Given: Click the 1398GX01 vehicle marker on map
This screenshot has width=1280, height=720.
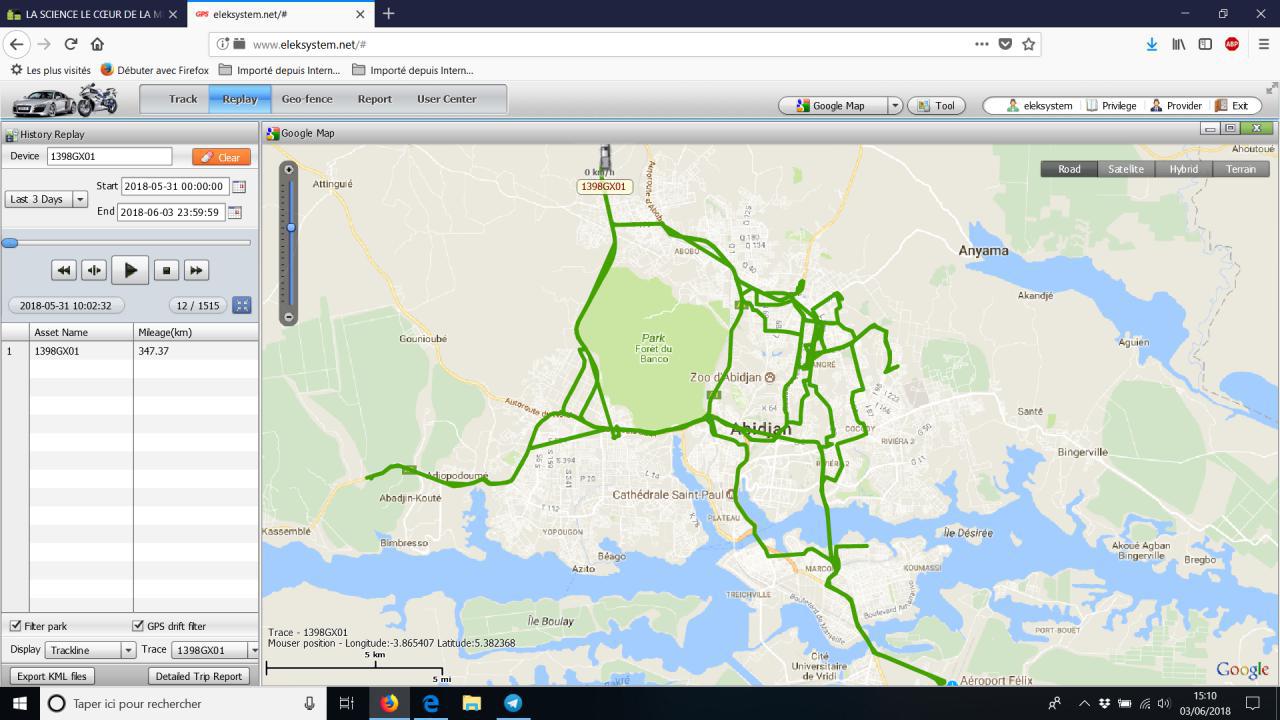Looking at the screenshot, I should tap(604, 160).
